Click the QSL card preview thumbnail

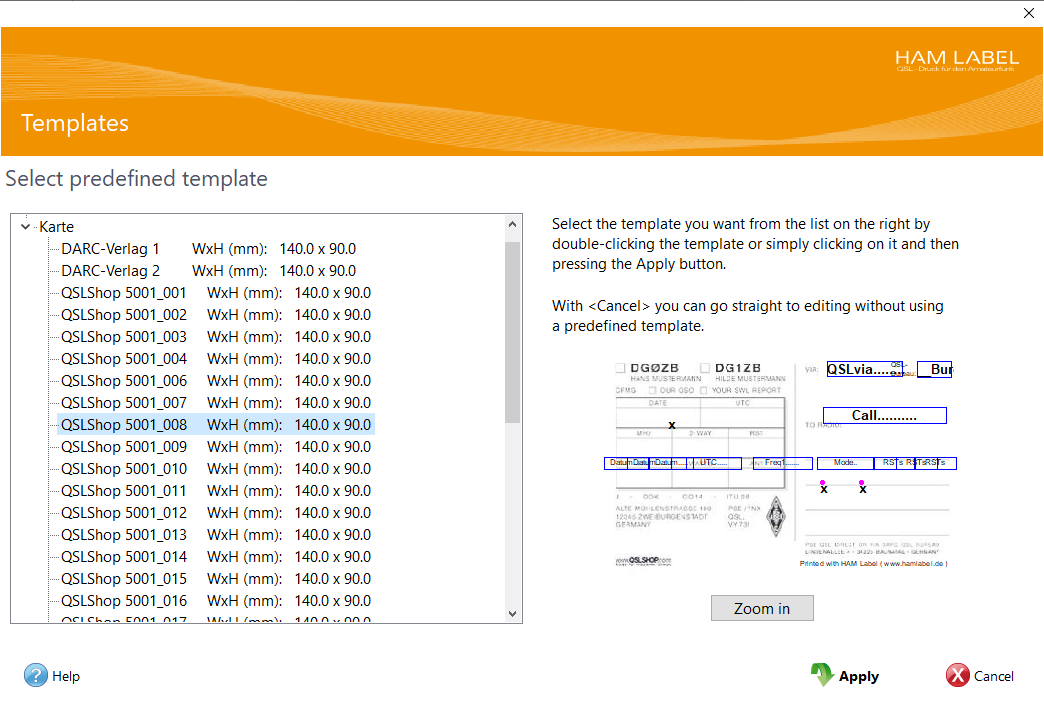[x=780, y=465]
